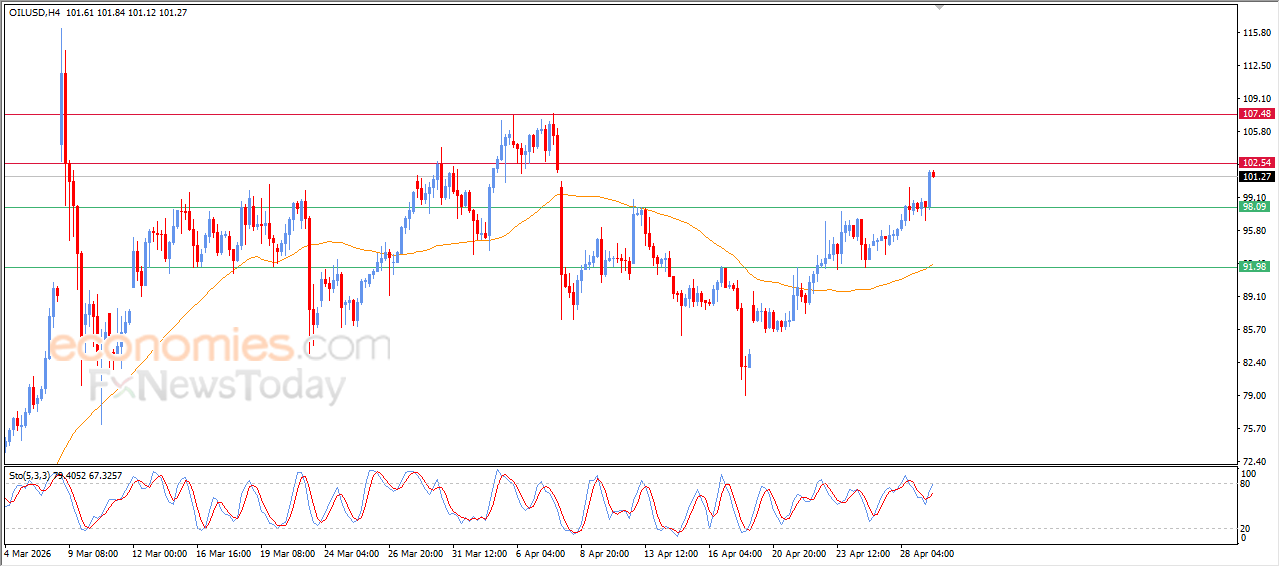Click the 4 Mar 2026 date label
This screenshot has height=567, width=1280.
coord(26,553)
